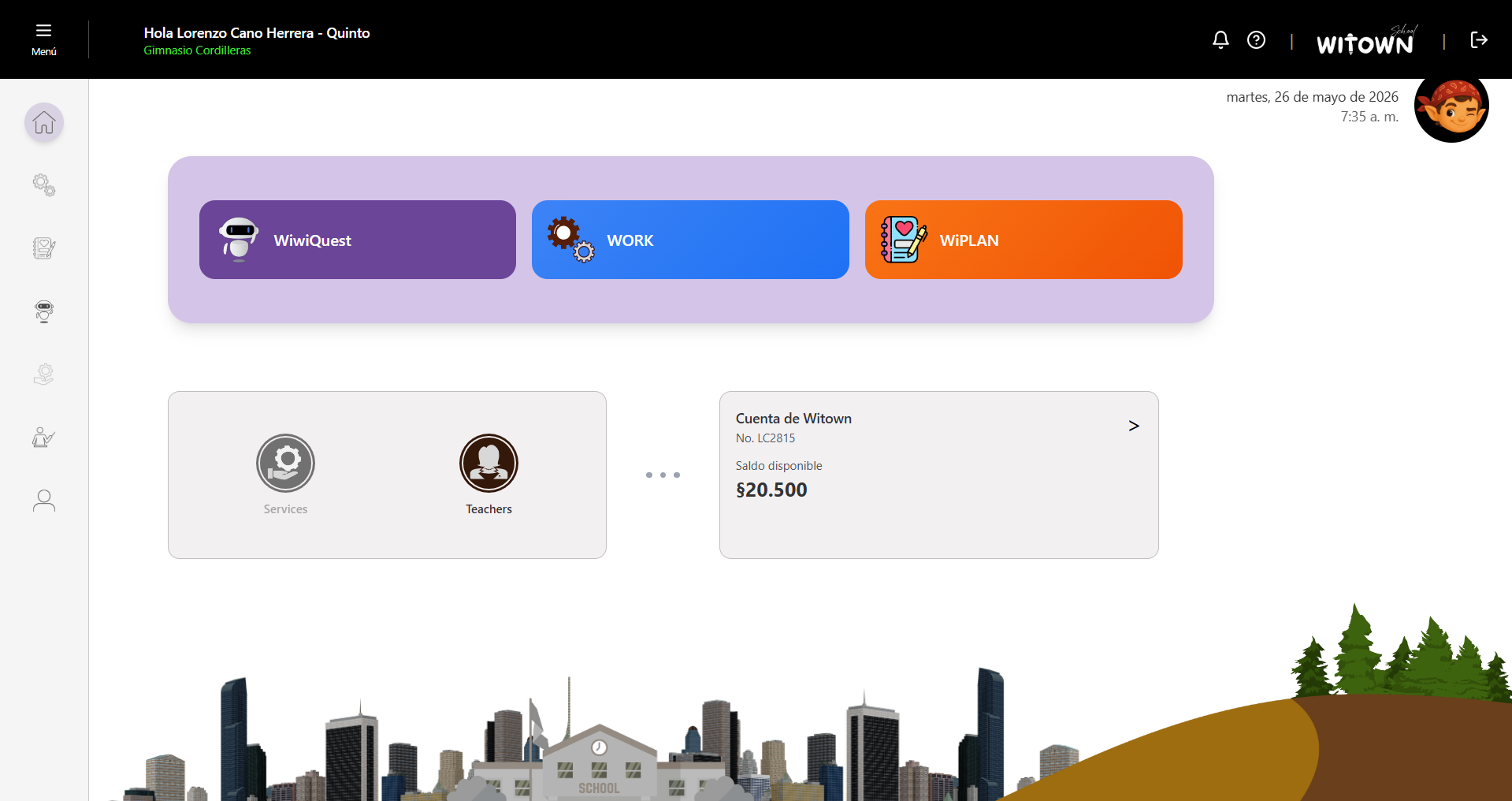Image resolution: width=1512 pixels, height=801 pixels.
Task: Open the hamburger Menú button
Action: [x=43, y=39]
